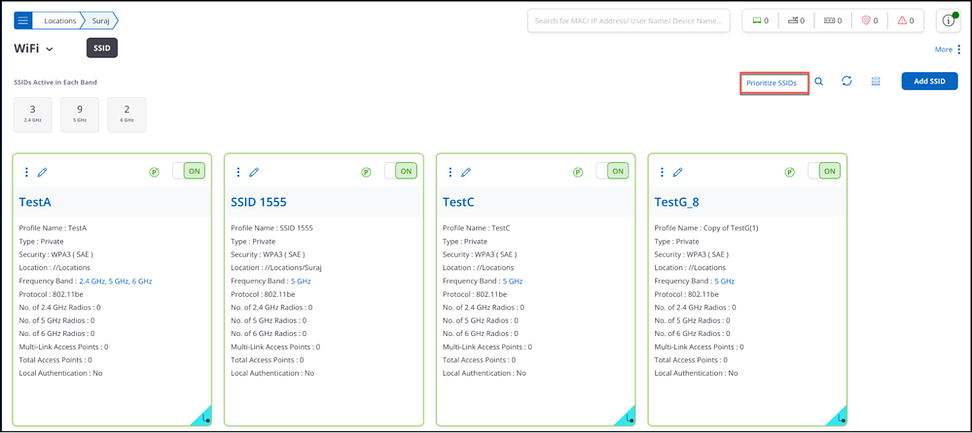This screenshot has width=972, height=433.
Task: Edit TestA SSID with pencil icon
Action: click(x=43, y=172)
